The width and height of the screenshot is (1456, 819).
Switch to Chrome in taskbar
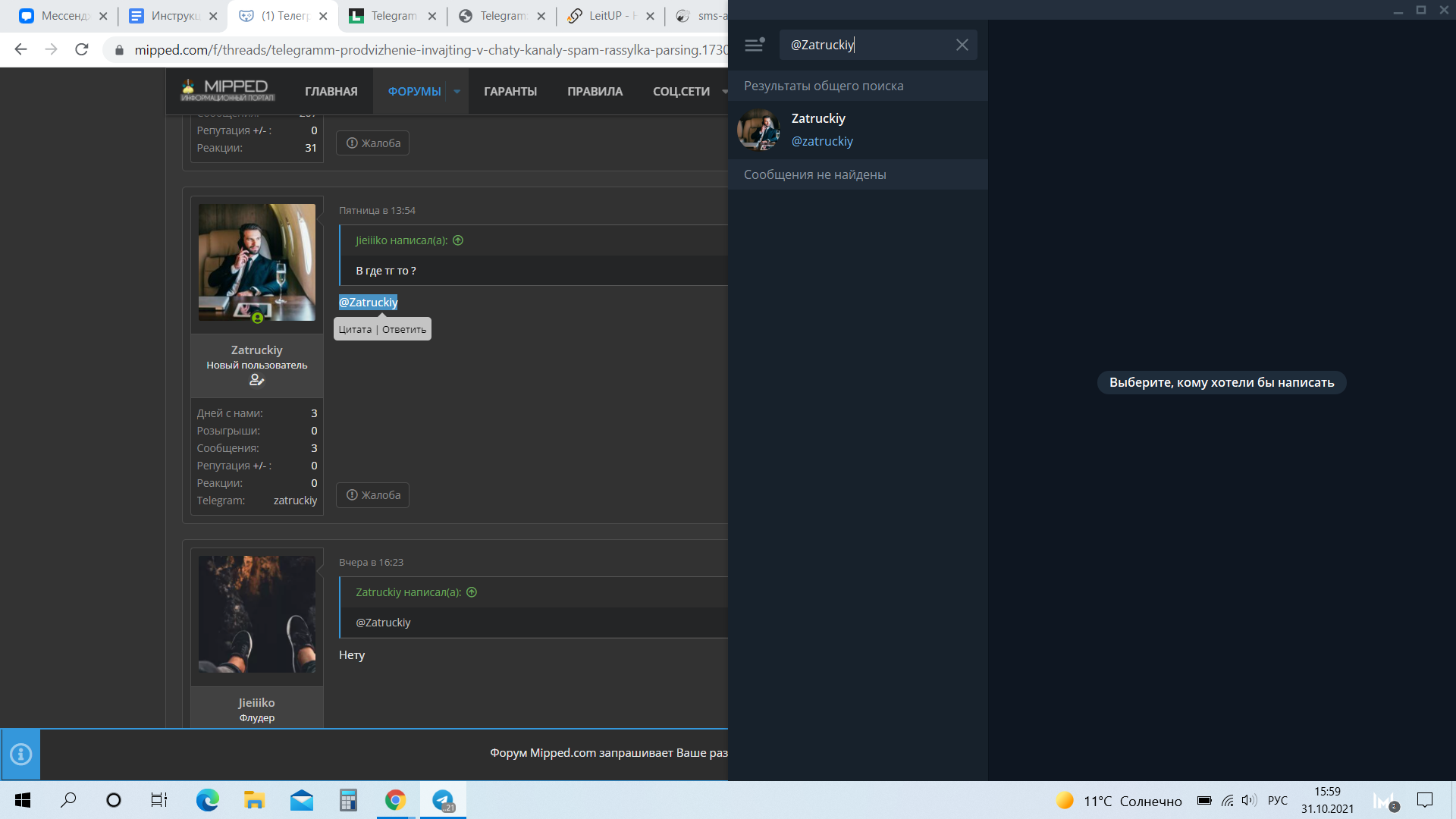point(395,800)
